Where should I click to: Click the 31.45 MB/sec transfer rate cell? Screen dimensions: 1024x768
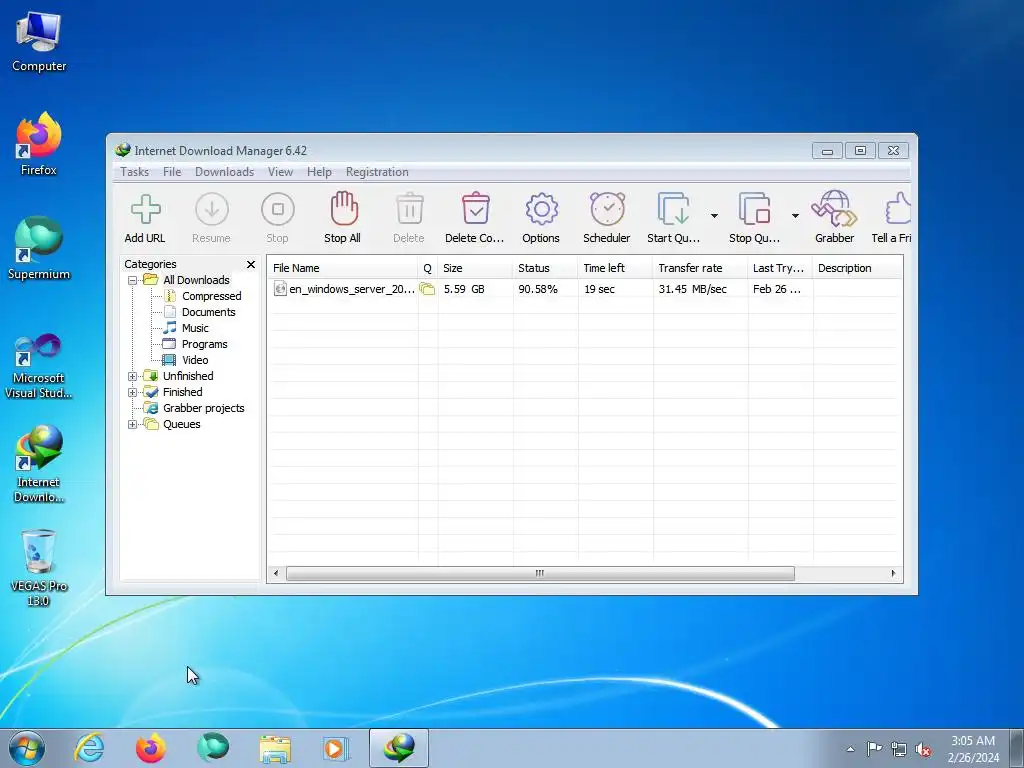pos(692,289)
